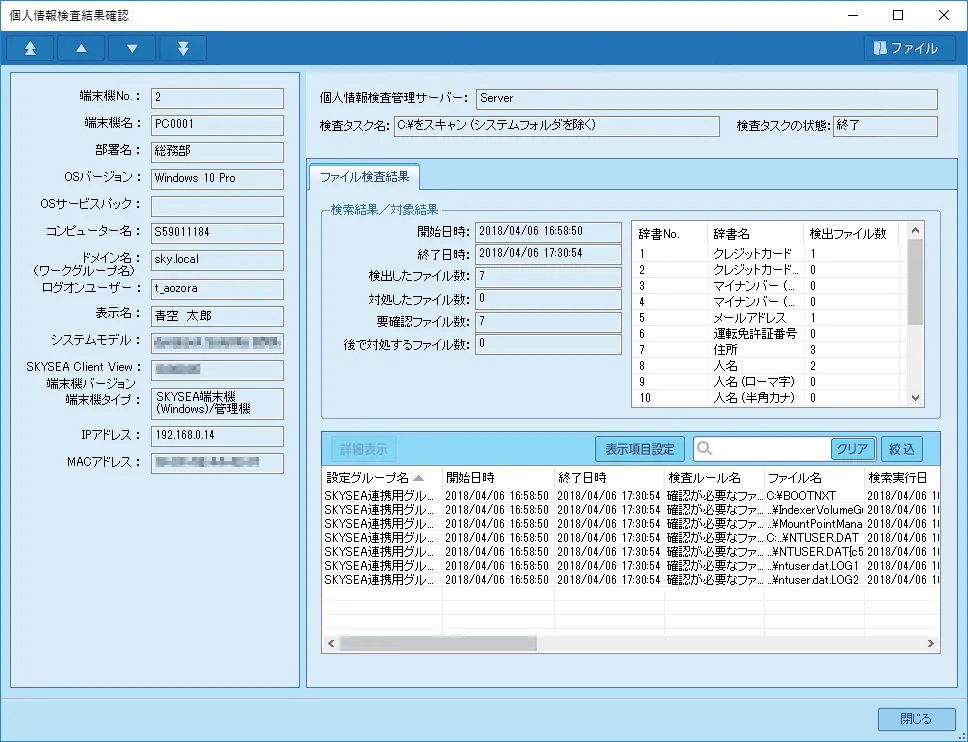
Task: Jump to the first record arrow button
Action: point(30,48)
